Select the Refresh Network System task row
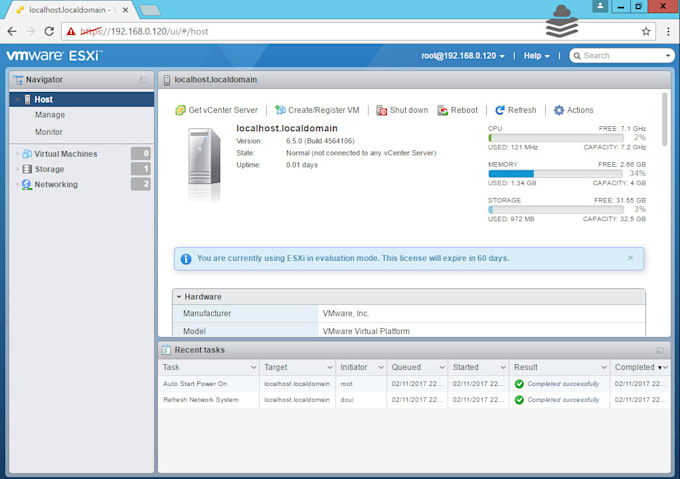680x479 pixels. pos(414,400)
